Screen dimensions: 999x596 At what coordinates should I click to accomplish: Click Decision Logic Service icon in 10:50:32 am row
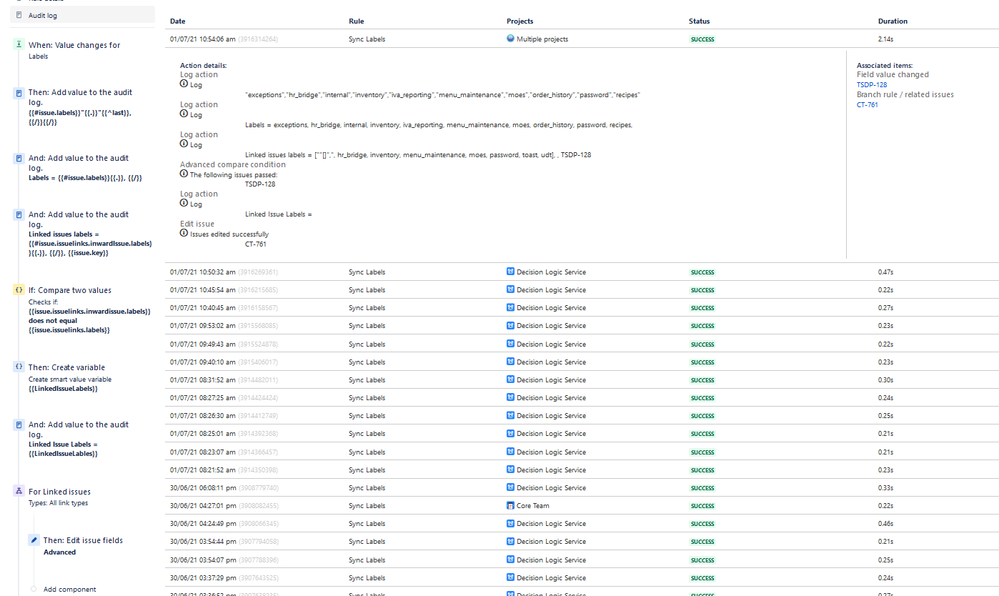[x=510, y=272]
